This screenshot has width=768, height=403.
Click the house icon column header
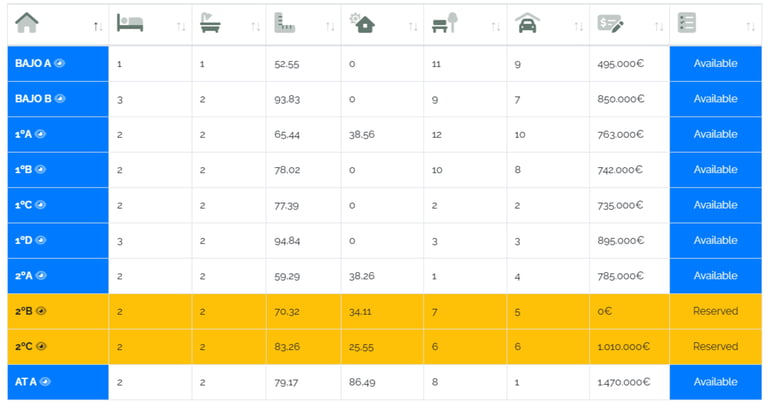pyautogui.click(x=28, y=23)
